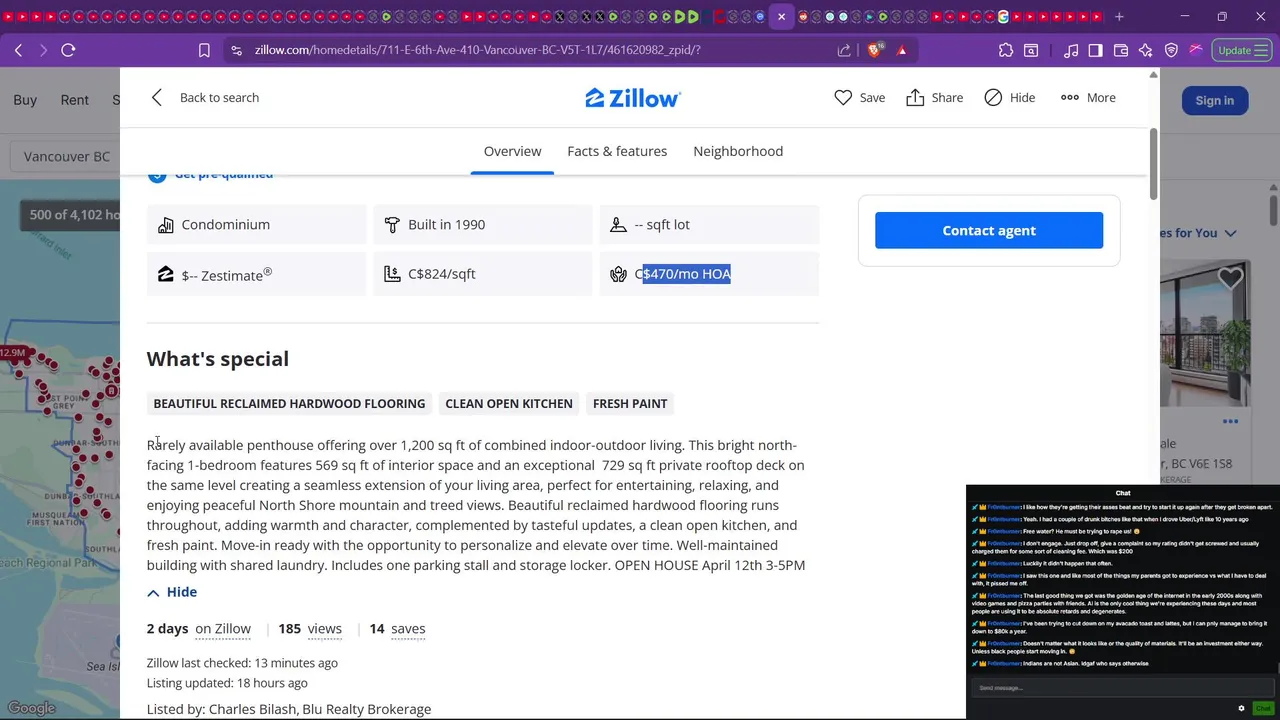Click the Contact agent button
Image resolution: width=1280 pixels, height=720 pixels.
click(989, 230)
